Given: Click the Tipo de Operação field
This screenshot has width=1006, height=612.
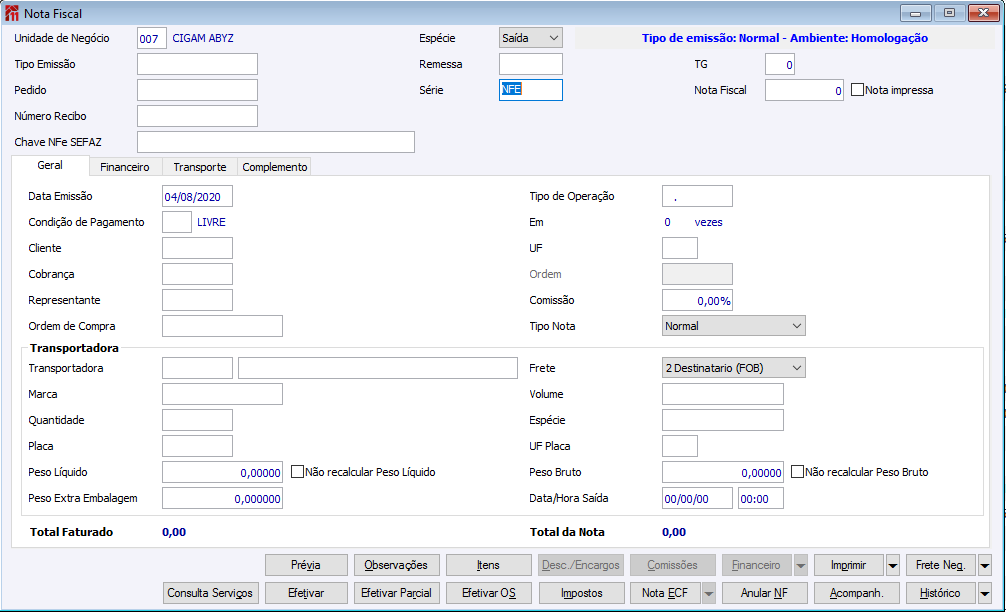Looking at the screenshot, I should (697, 196).
